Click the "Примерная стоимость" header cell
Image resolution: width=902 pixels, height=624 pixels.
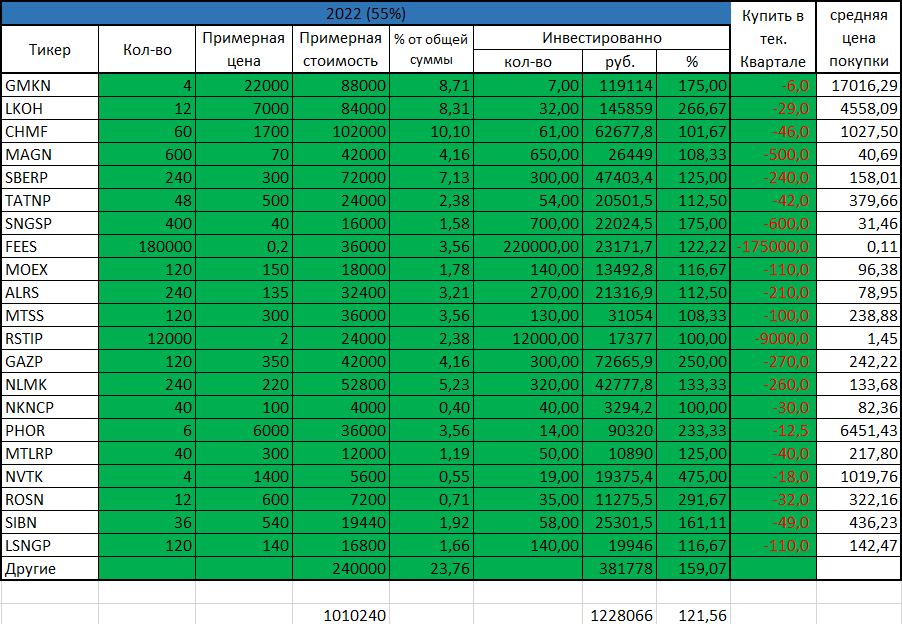click(341, 49)
